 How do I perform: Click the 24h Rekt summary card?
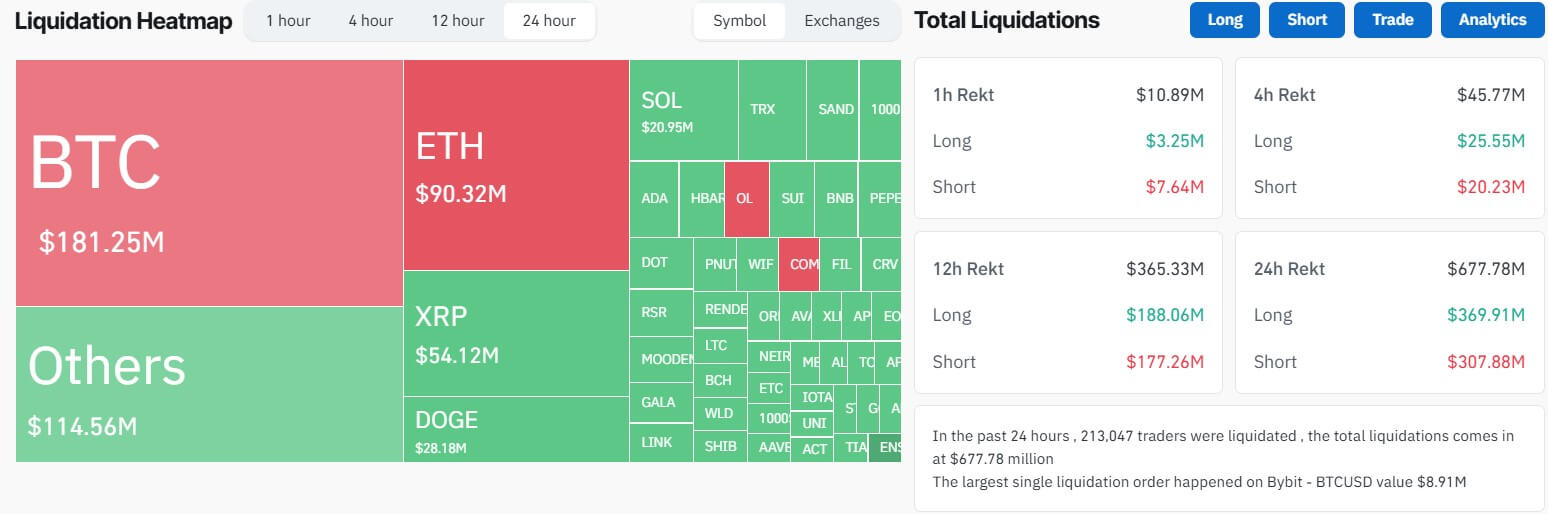click(x=1389, y=314)
